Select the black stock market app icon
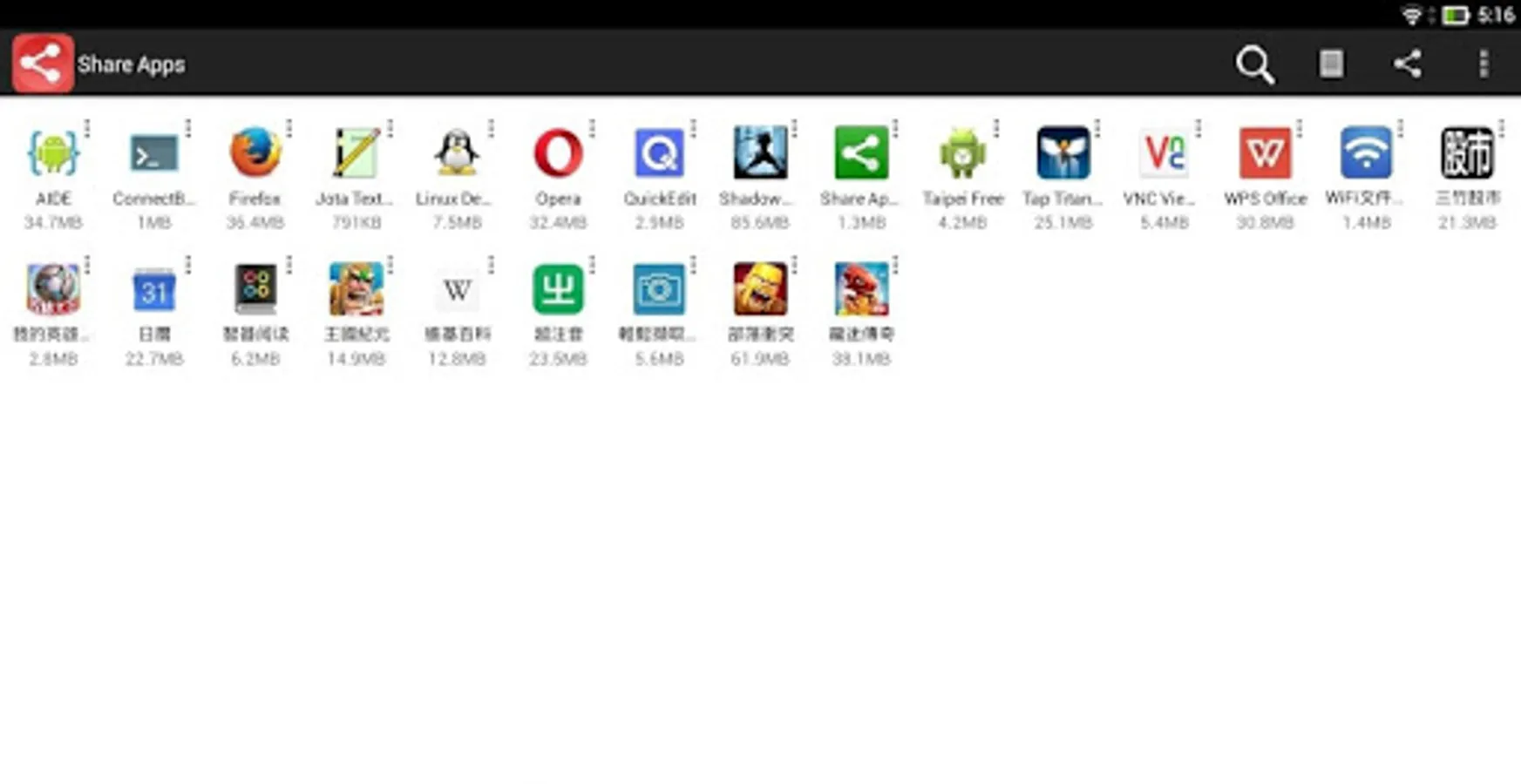Screen dimensions: 1521x784 (1468, 153)
